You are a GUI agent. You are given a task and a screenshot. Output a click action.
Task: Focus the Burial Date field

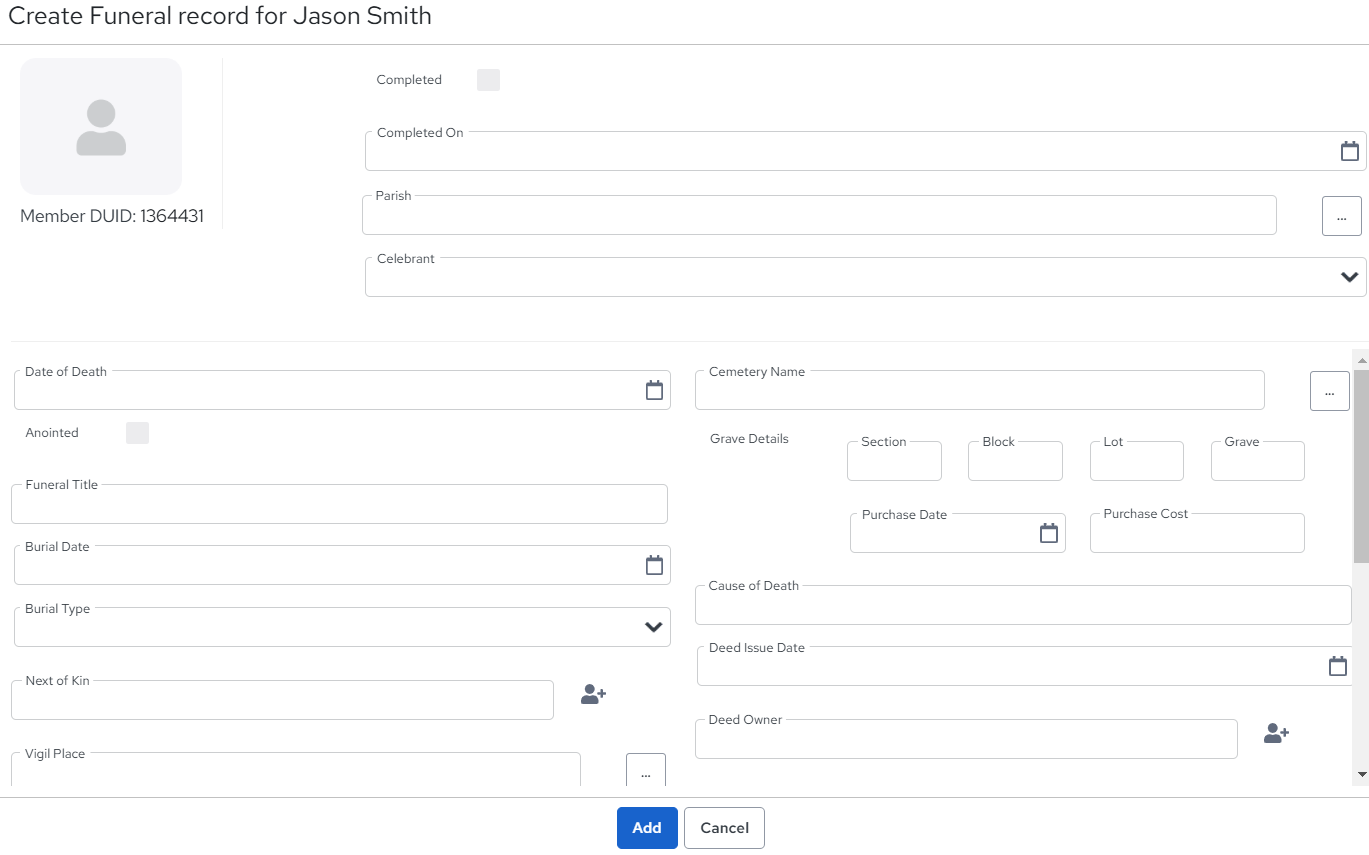[342, 565]
